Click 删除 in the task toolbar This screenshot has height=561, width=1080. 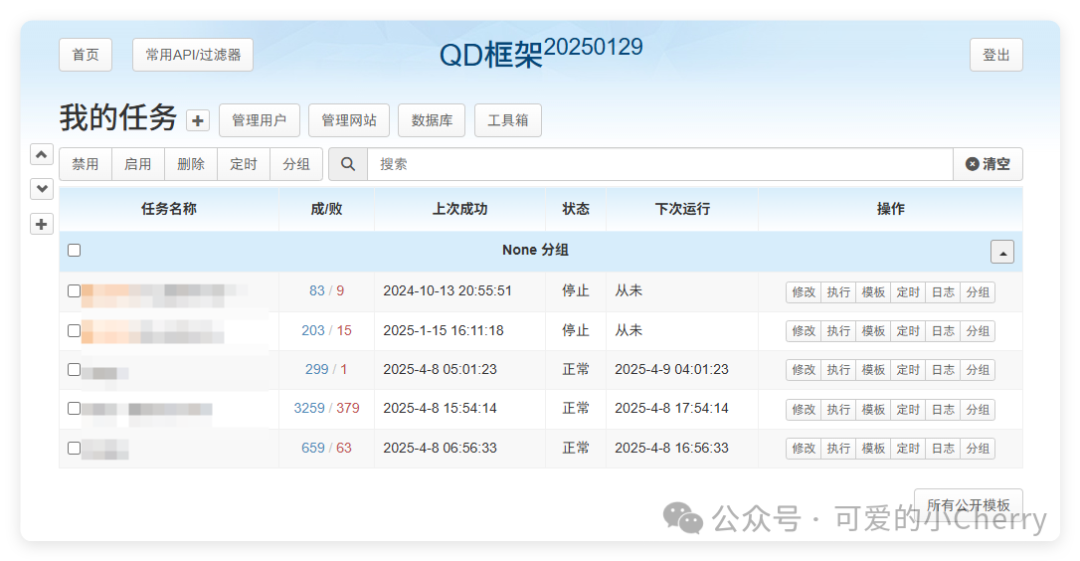(x=191, y=164)
